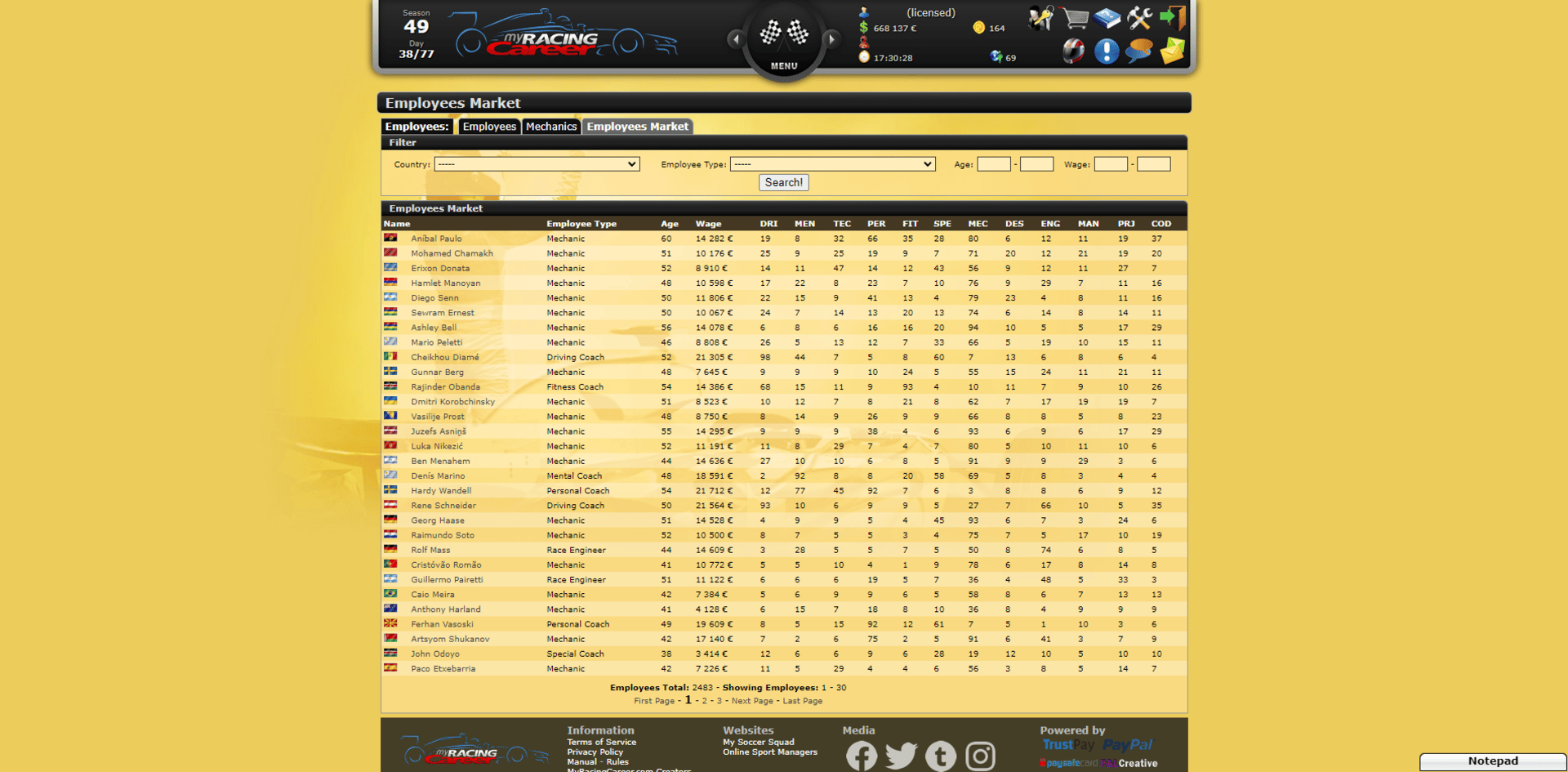Click the minimum Age input field
This screenshot has height=772, width=1568.
[994, 164]
